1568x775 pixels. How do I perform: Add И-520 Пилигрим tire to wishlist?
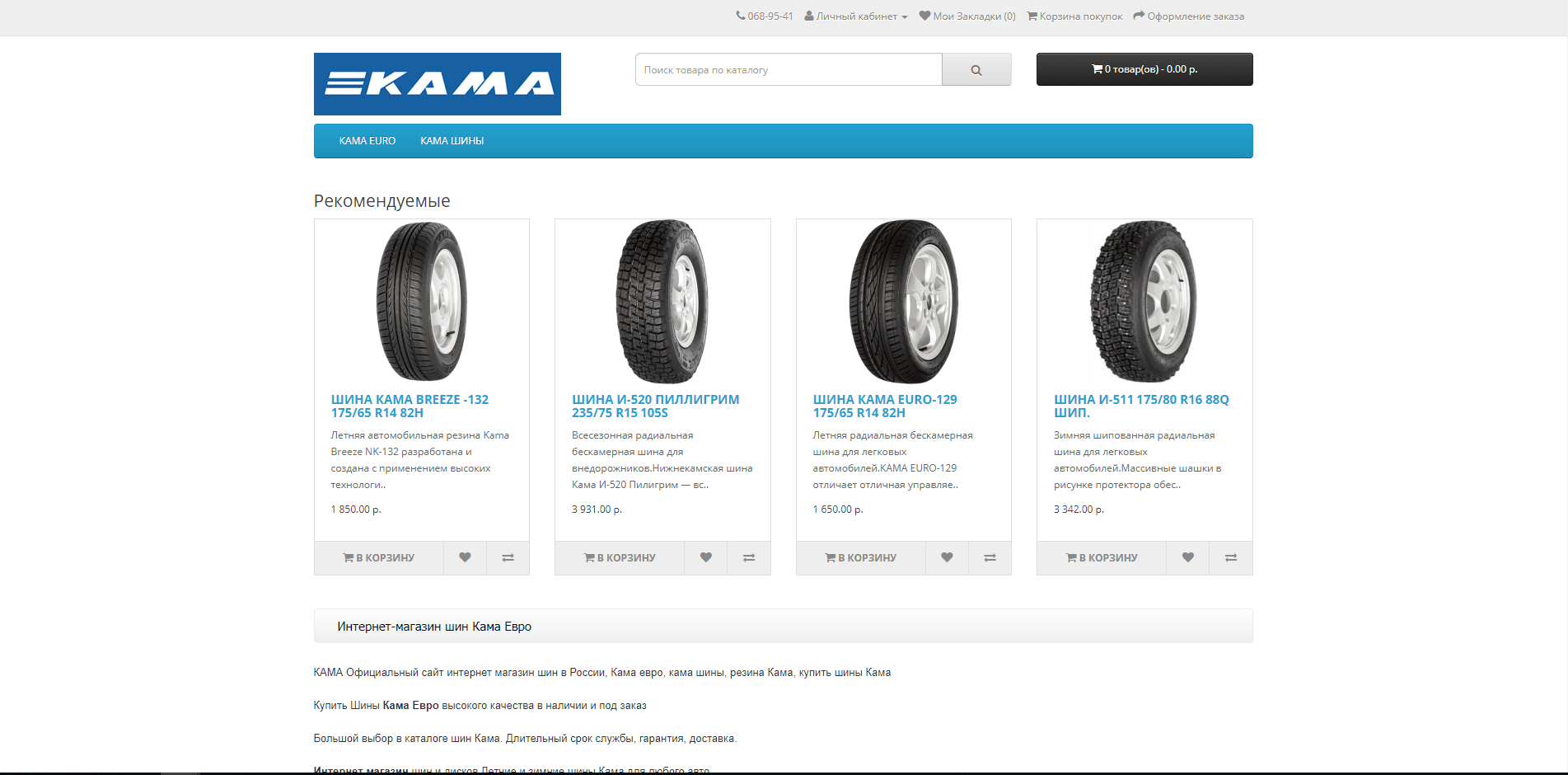706,558
